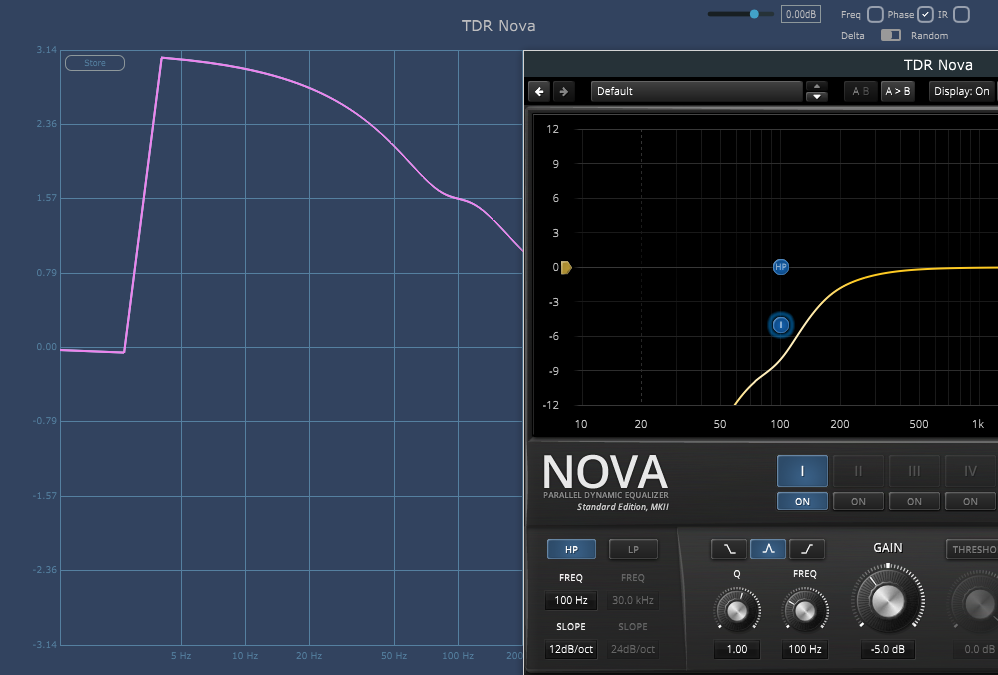The image size is (998, 675).
Task: Enable the Freq checkbox
Action: [x=875, y=15]
